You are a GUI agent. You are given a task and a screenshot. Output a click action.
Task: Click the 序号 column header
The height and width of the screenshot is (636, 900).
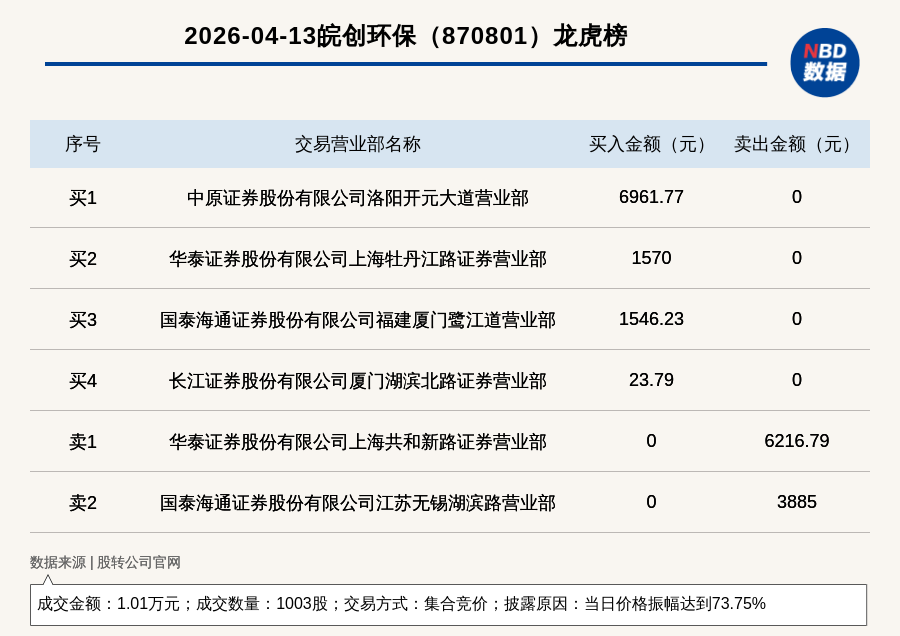[83, 144]
